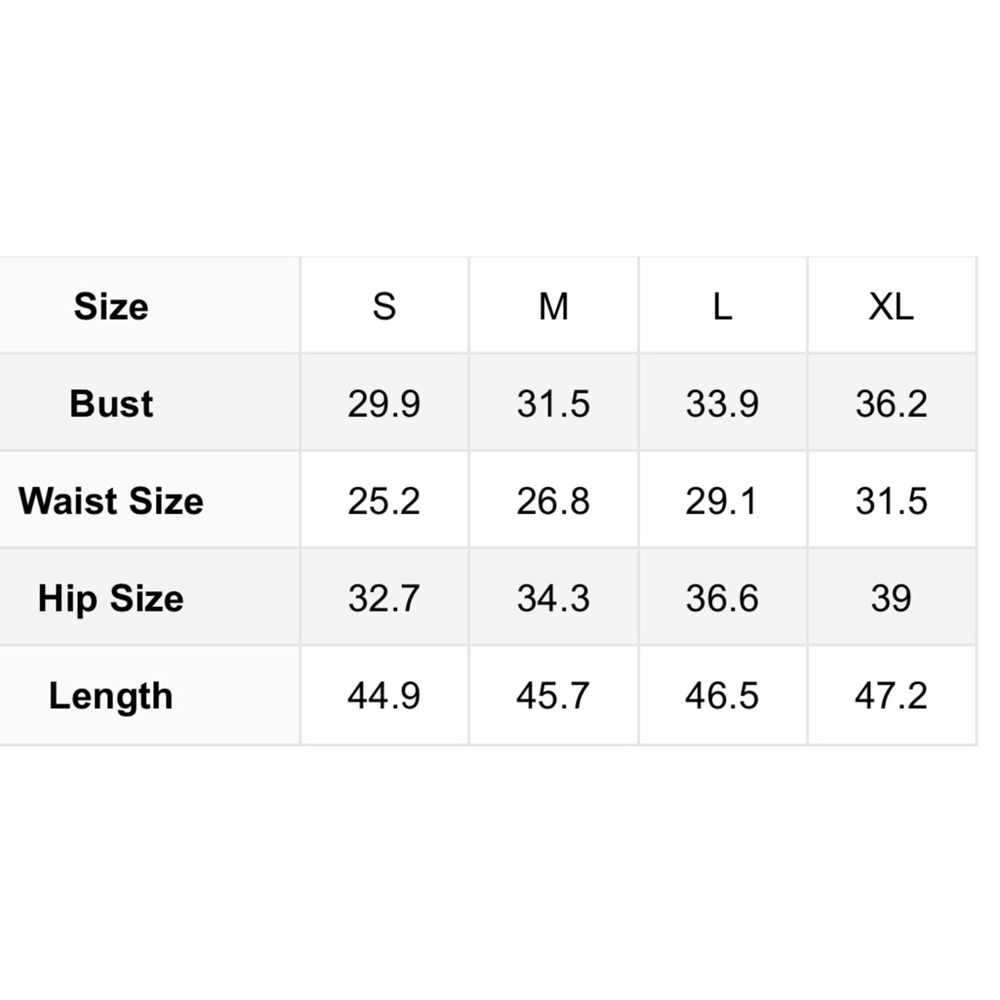Viewport: 1000px width, 1000px height.
Task: Click the 44.9 length value
Action: [x=384, y=696]
